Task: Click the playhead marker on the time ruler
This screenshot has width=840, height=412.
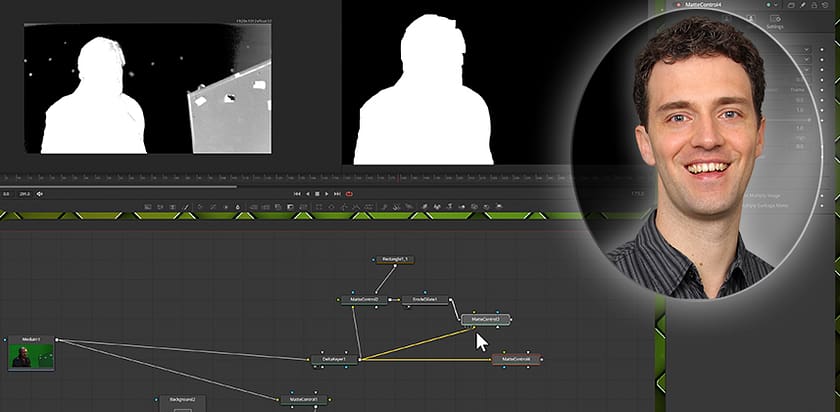Action: [x=399, y=177]
